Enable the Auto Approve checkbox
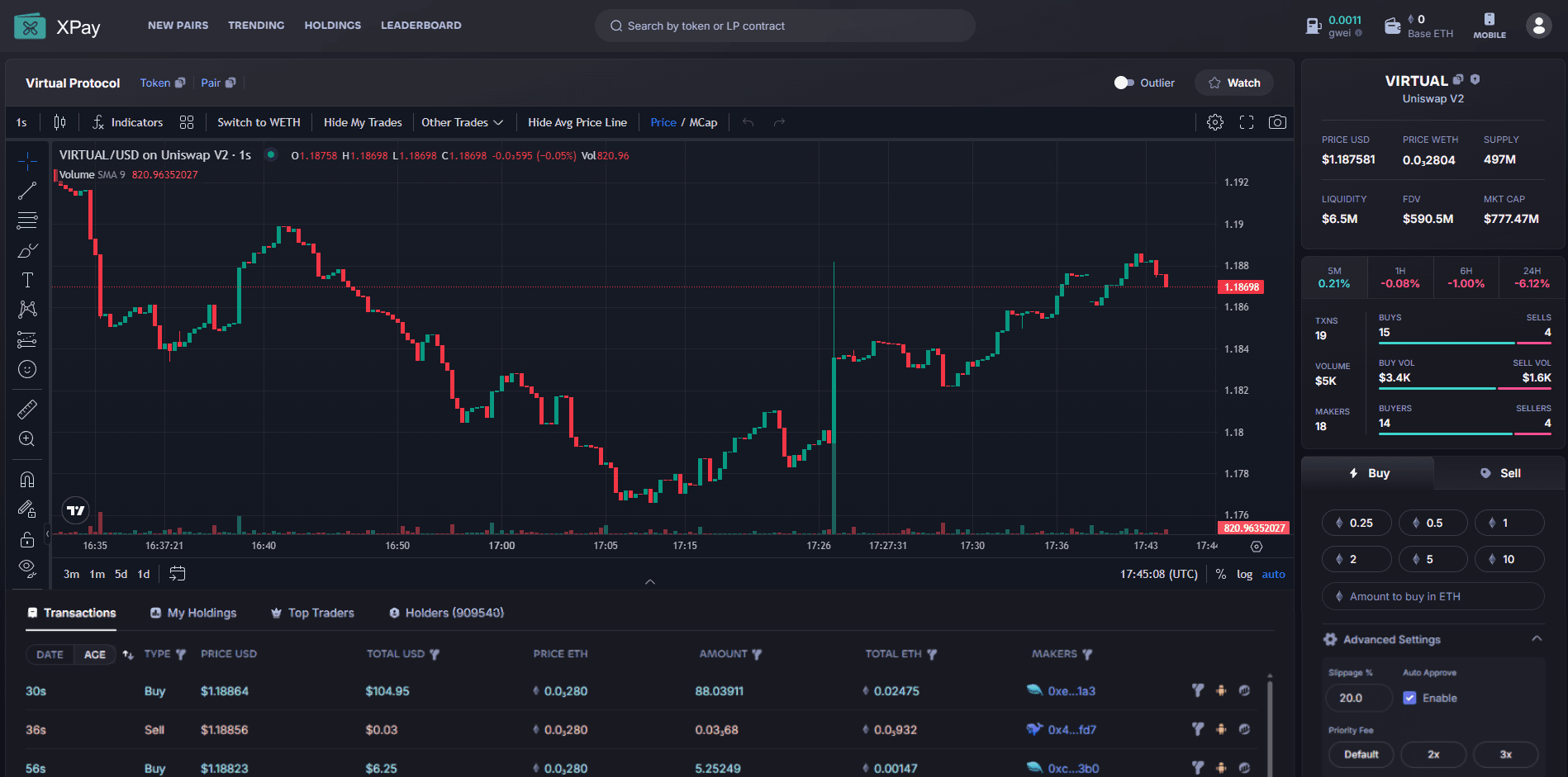 (x=1409, y=698)
